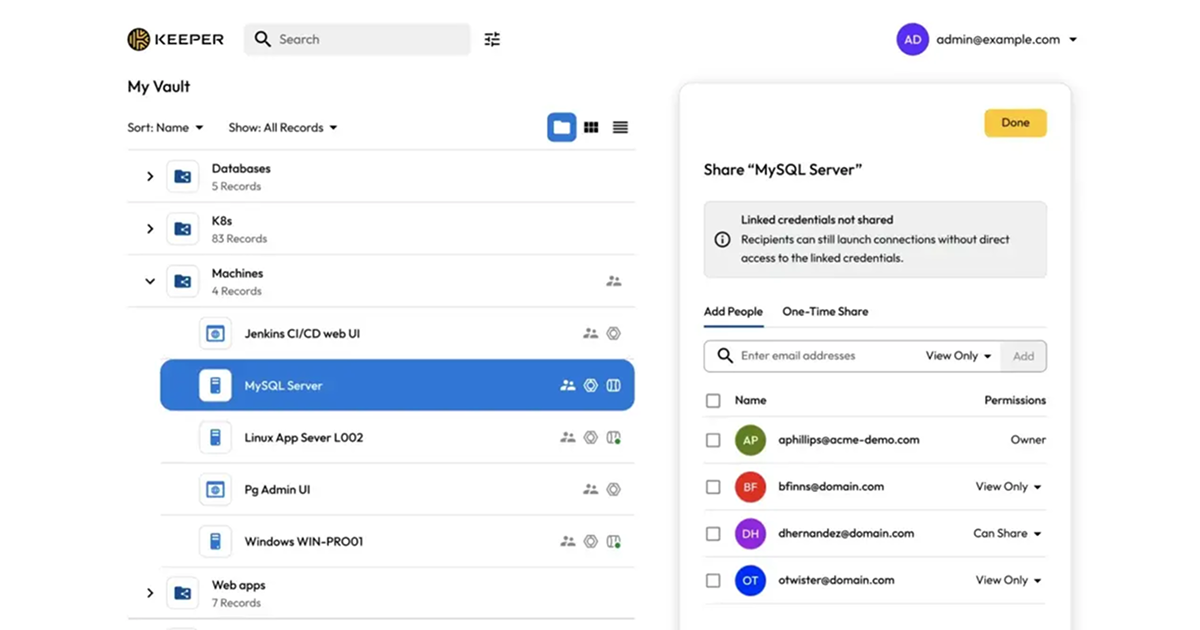Click the hexagon icon on Pg Admin UI row
1200x630 pixels.
click(614, 489)
